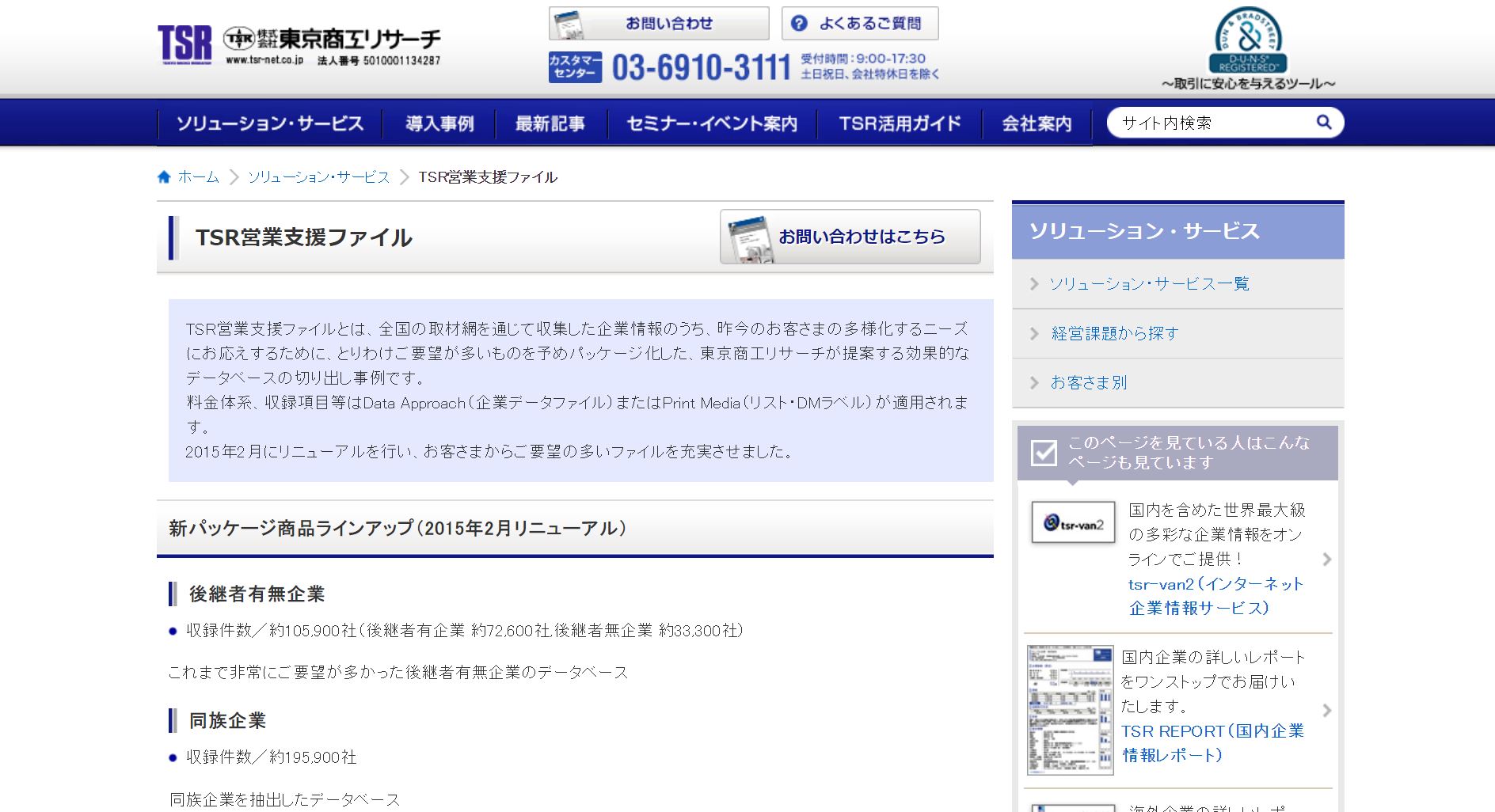Open tsr-van2(インターネット企業情報サービス) link

[x=1215, y=596]
